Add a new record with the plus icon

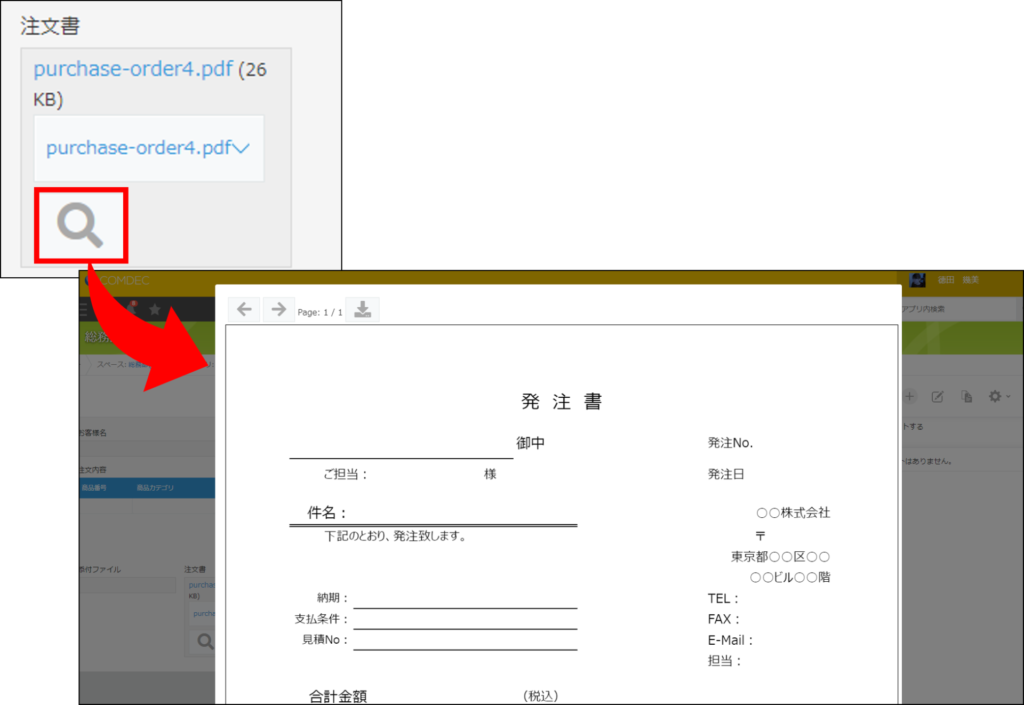(x=909, y=396)
